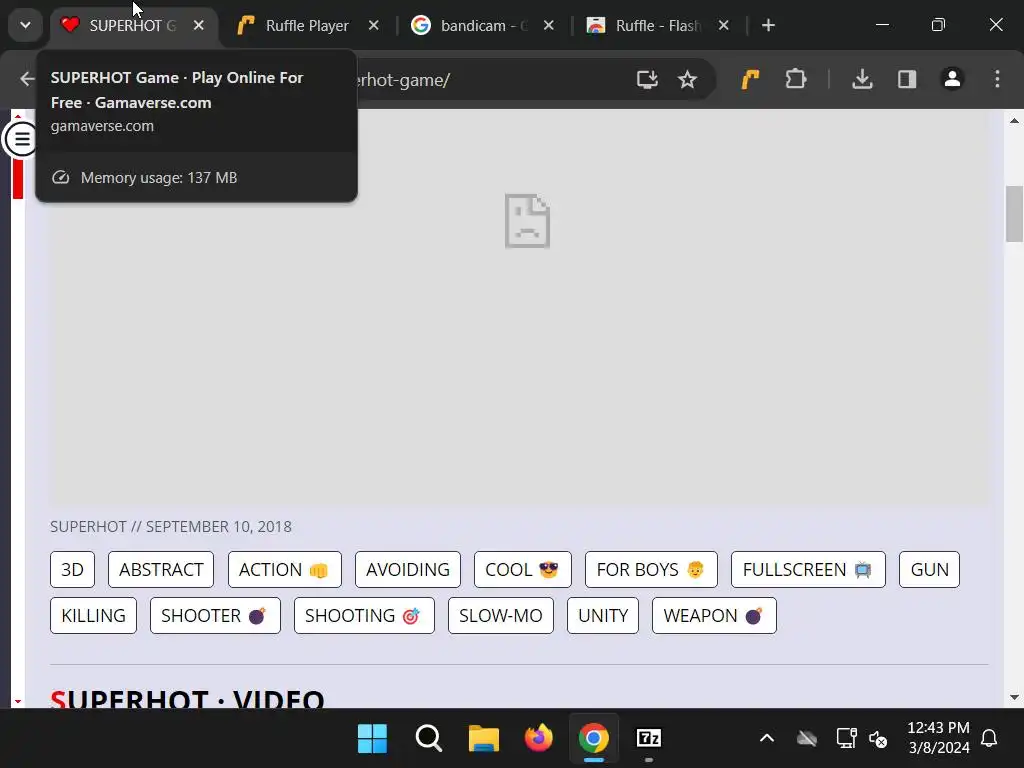Screen dimensions: 1024x768
Task: Open the Extensions puzzle piece menu
Action: (795, 80)
